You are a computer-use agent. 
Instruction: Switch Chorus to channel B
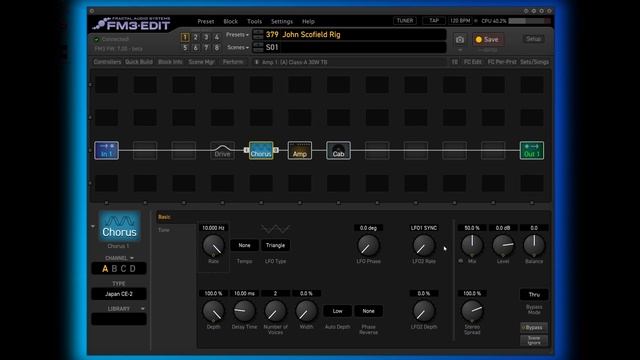pos(114,269)
